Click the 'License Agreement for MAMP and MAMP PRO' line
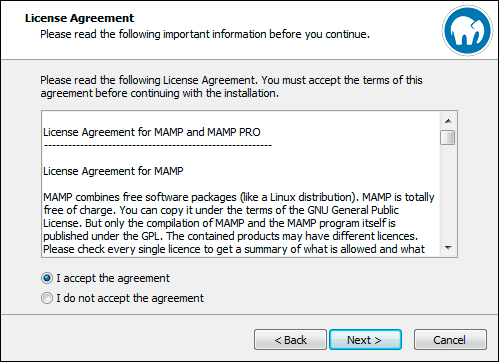Image resolution: width=499 pixels, height=362 pixels. [152, 132]
